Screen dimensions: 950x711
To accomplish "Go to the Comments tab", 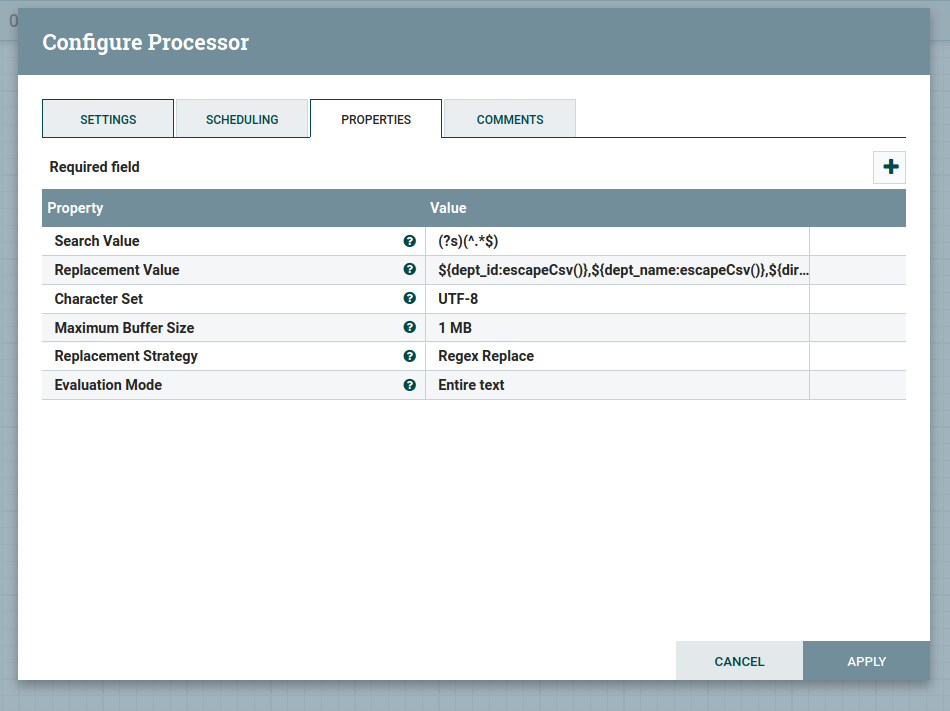I will tap(510, 119).
